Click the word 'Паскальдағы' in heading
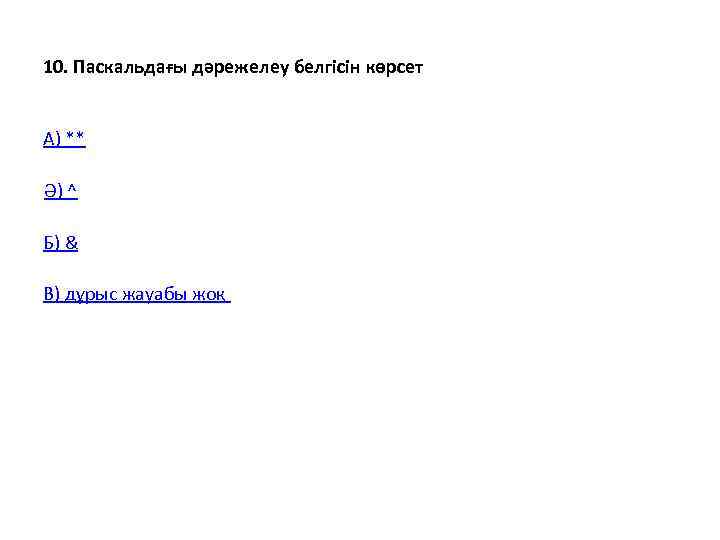 click(x=130, y=67)
